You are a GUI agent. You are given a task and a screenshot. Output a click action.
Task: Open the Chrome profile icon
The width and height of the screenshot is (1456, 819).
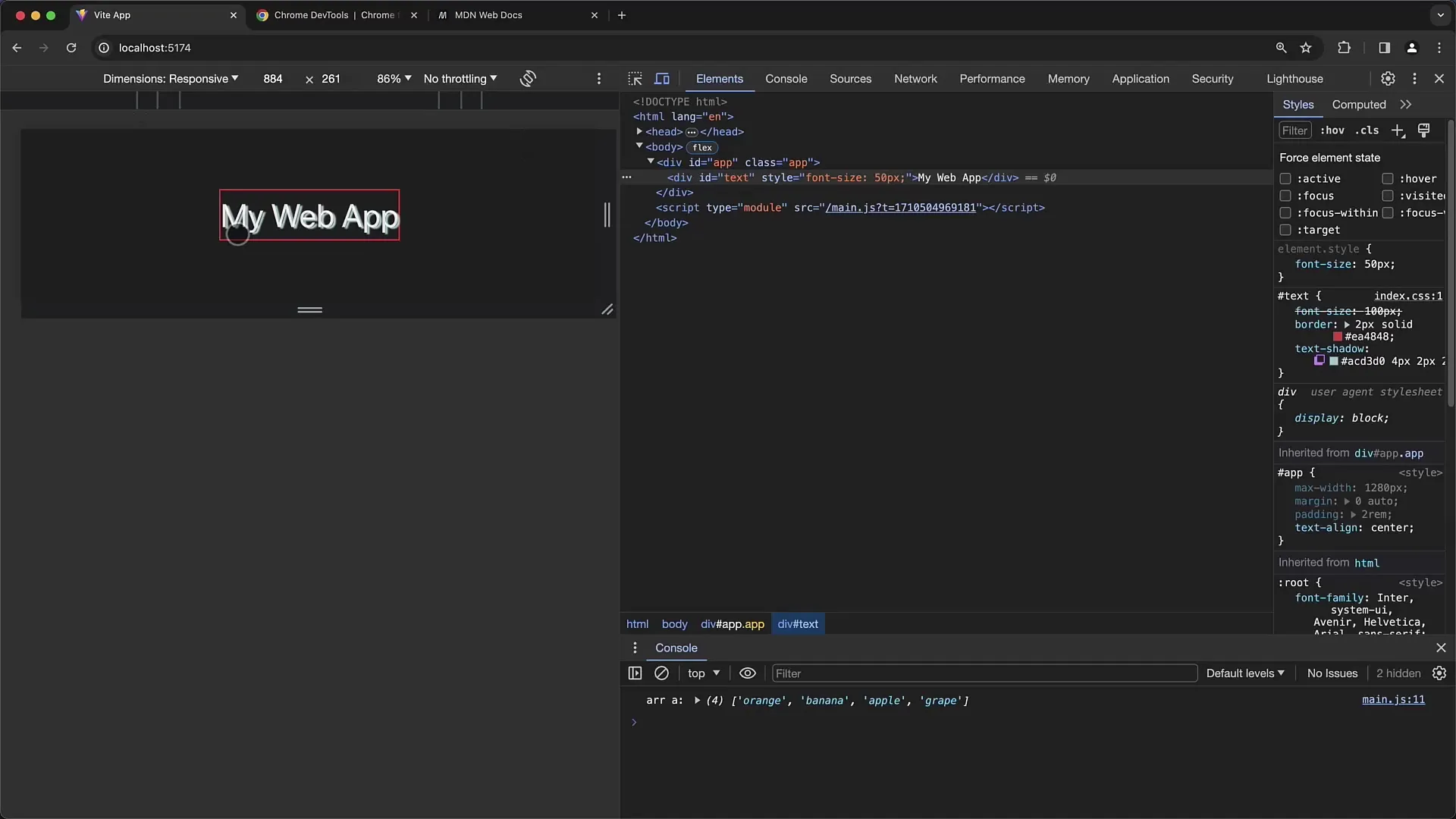1412,48
